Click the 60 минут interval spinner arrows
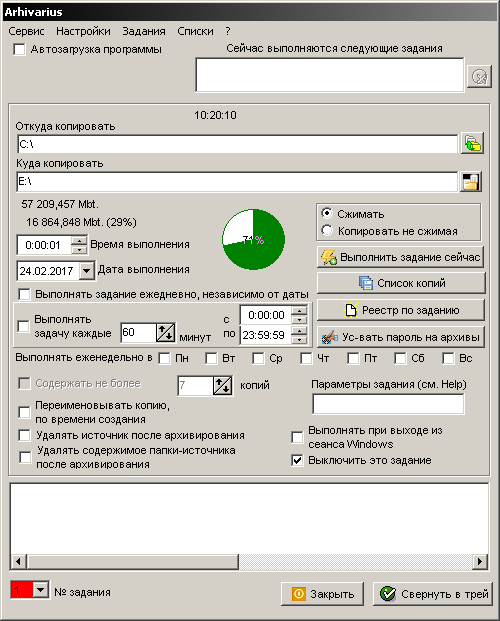The height and width of the screenshot is (621, 500). click(x=166, y=332)
